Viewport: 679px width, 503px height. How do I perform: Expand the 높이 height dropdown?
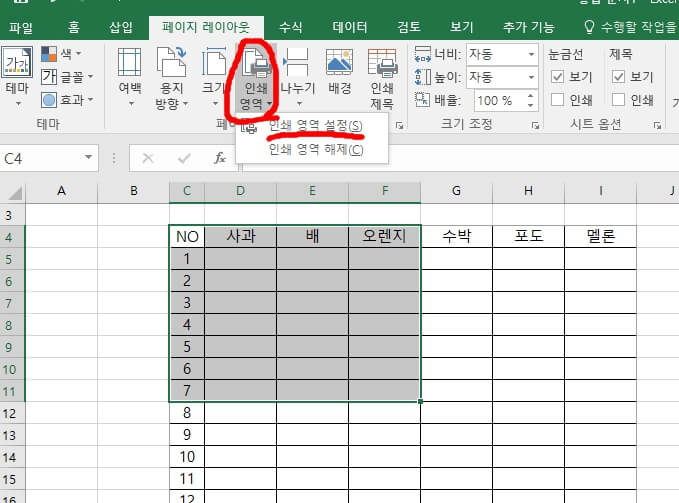tap(531, 77)
